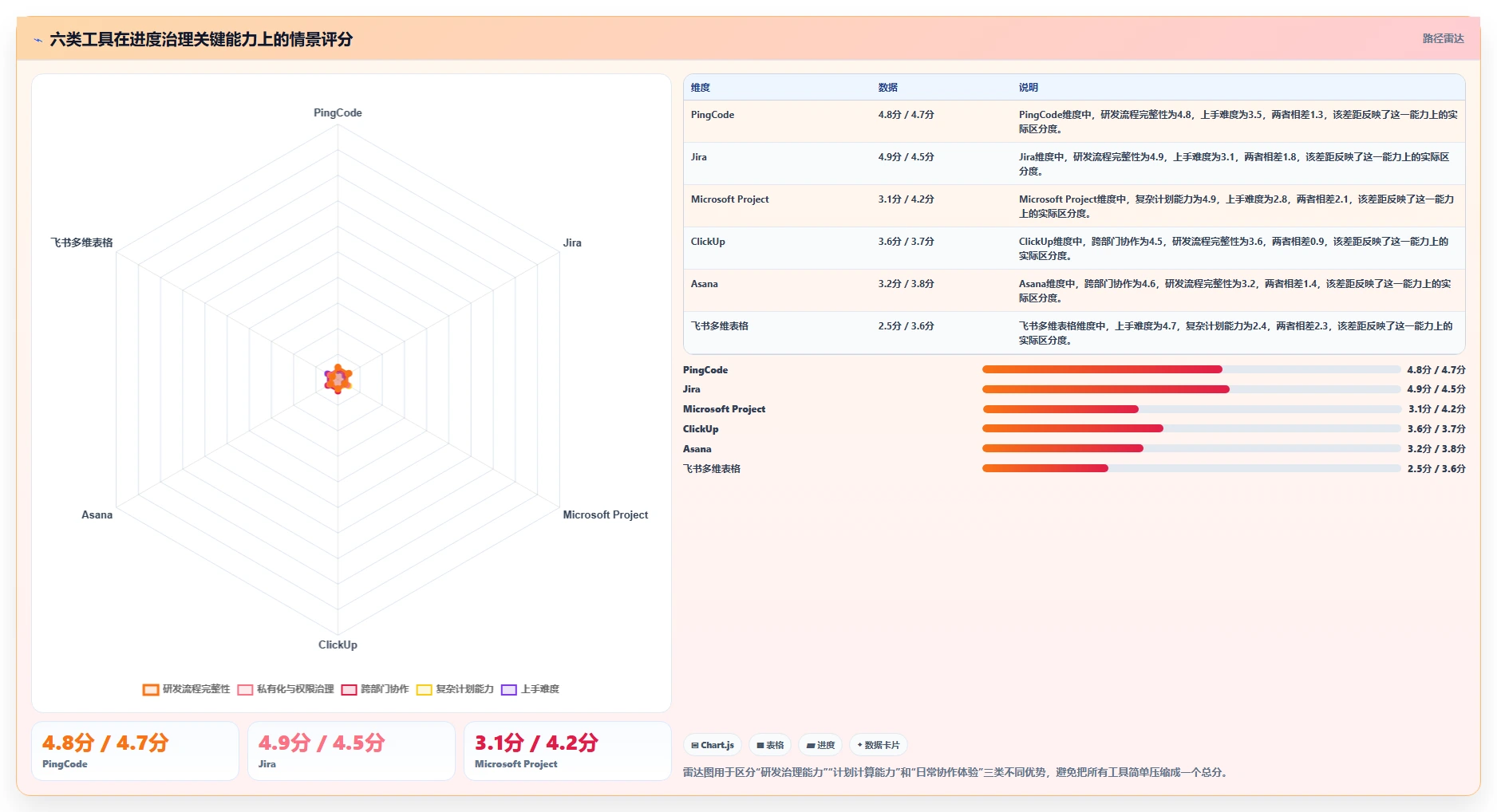The image size is (1497, 812).
Task: Click the icon inside the 表格 chip
Action: (x=760, y=745)
